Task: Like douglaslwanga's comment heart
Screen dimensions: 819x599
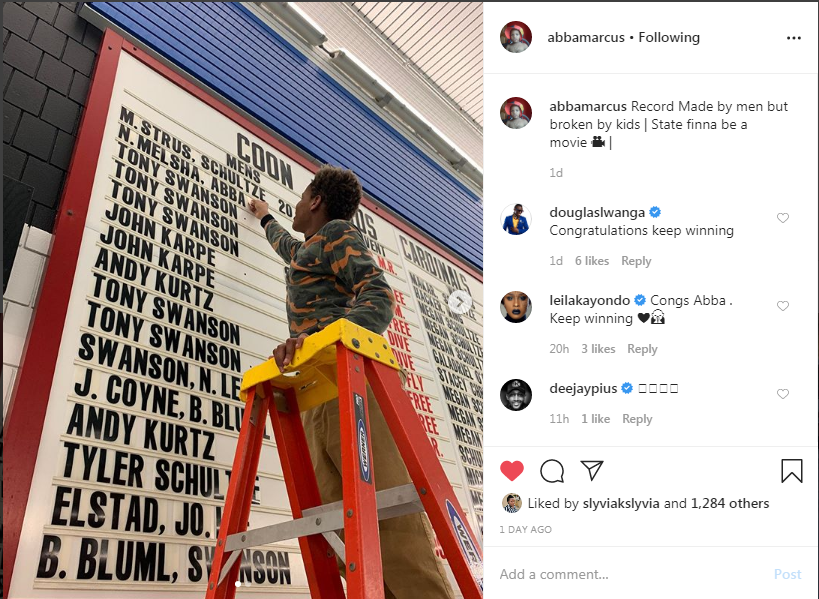Action: 782,218
